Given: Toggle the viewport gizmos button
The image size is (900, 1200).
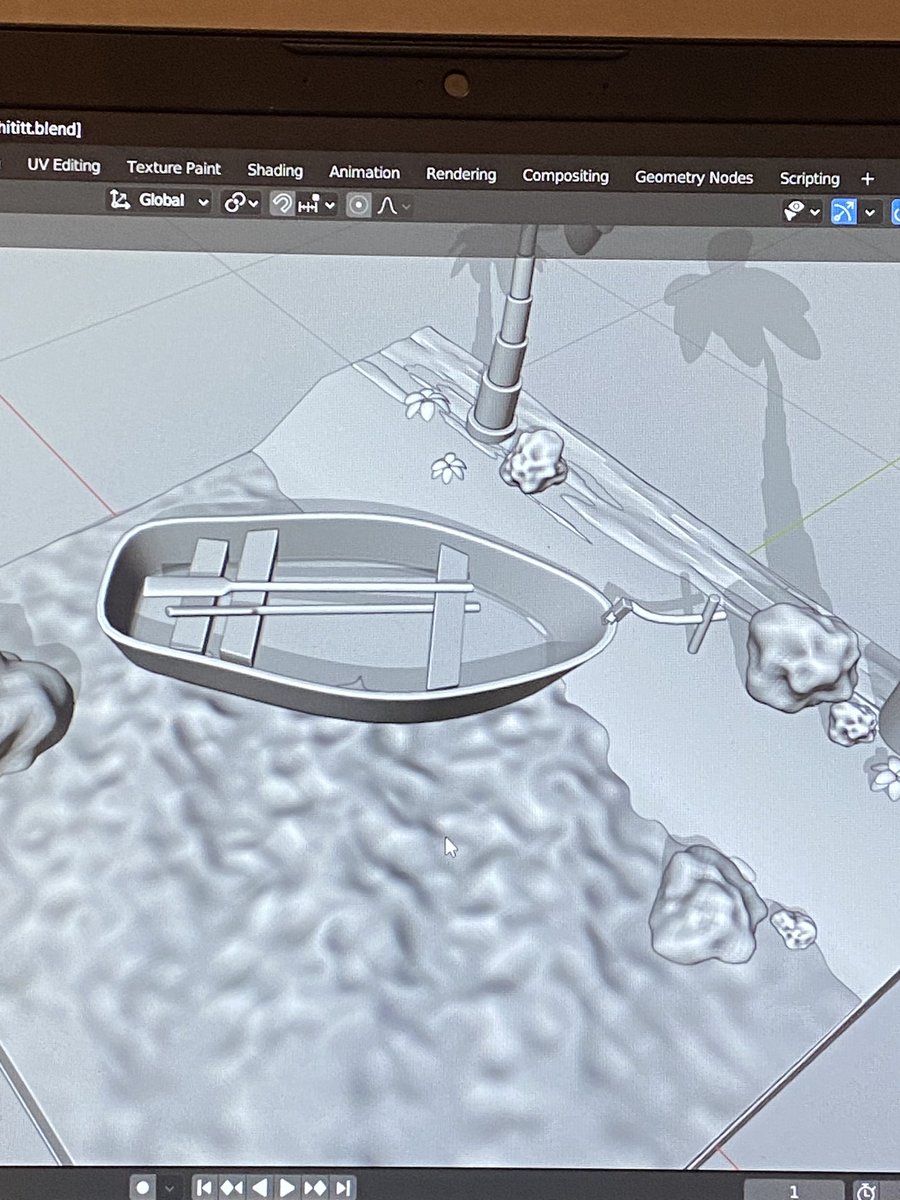Looking at the screenshot, I should coord(844,212).
